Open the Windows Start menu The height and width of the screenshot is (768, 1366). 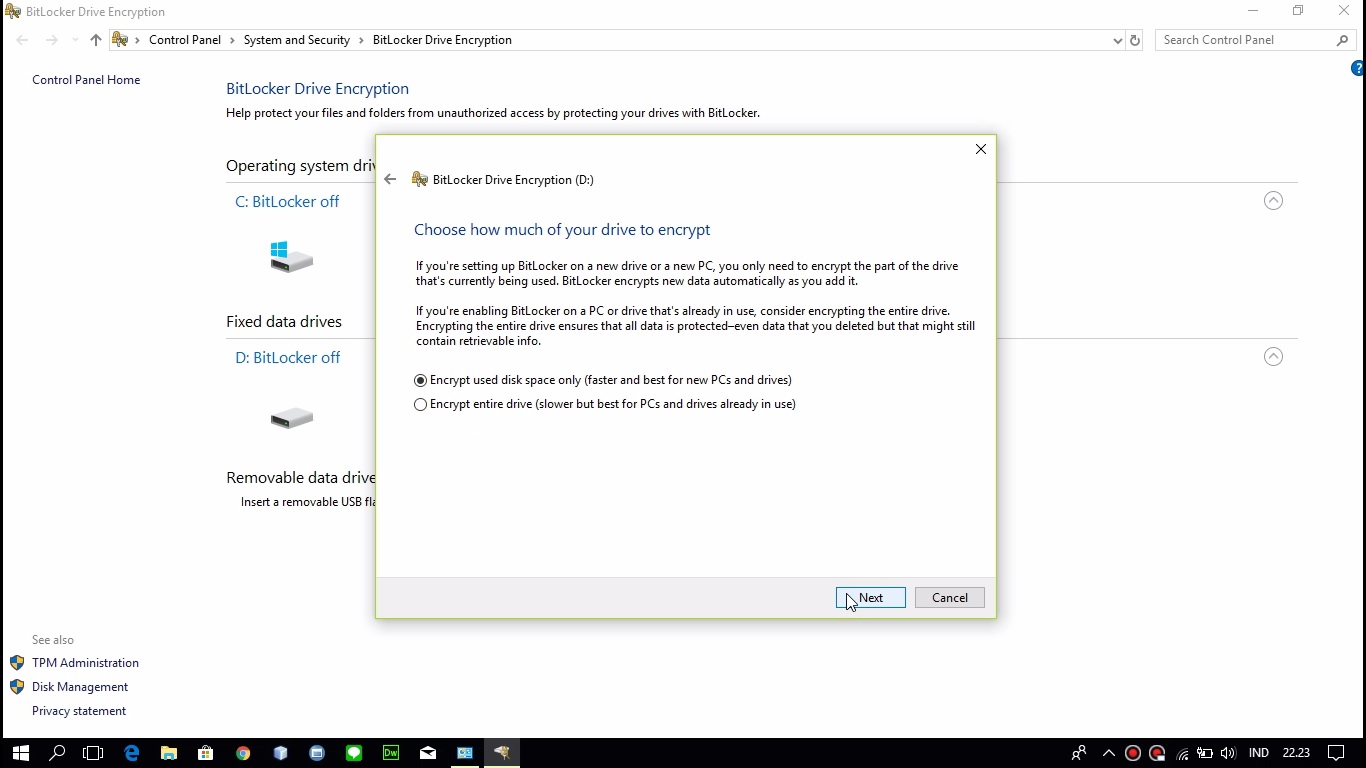point(20,753)
